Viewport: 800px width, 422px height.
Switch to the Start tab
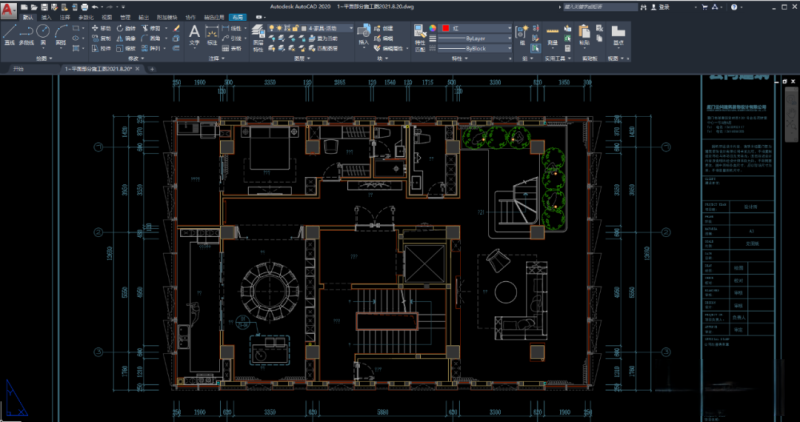pos(18,71)
